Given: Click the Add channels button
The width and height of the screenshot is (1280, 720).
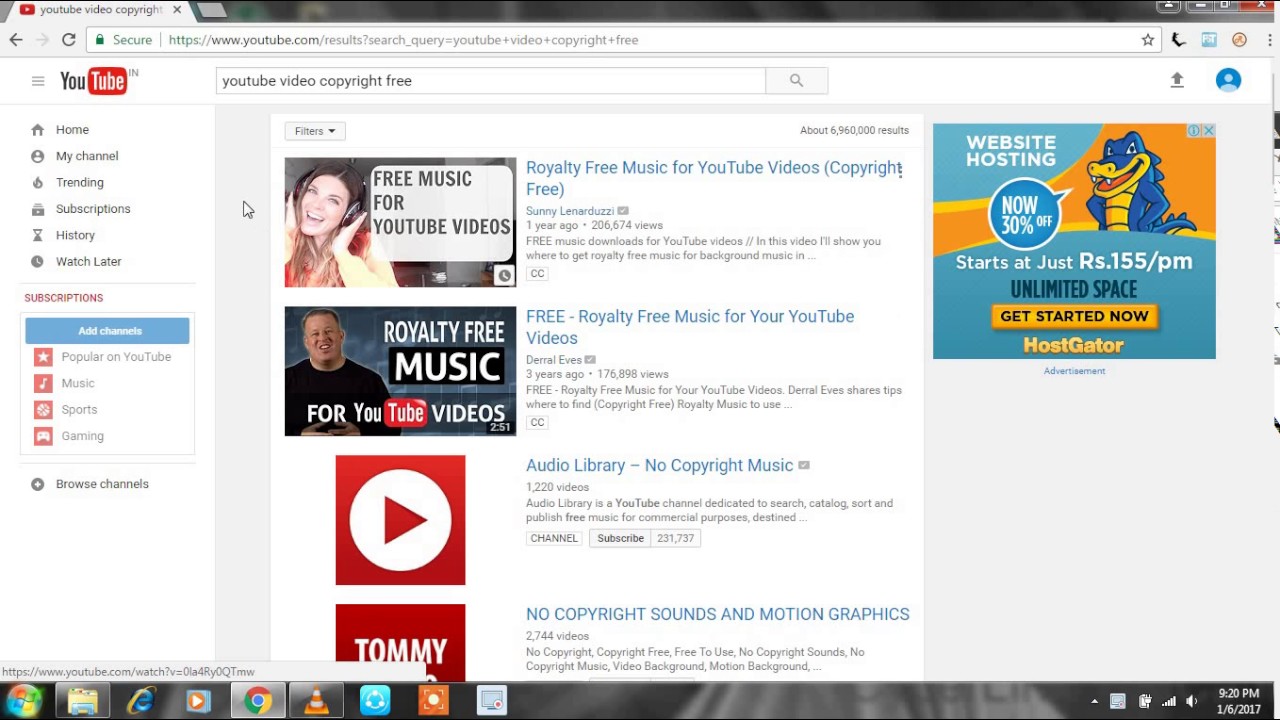Looking at the screenshot, I should pos(107,331).
